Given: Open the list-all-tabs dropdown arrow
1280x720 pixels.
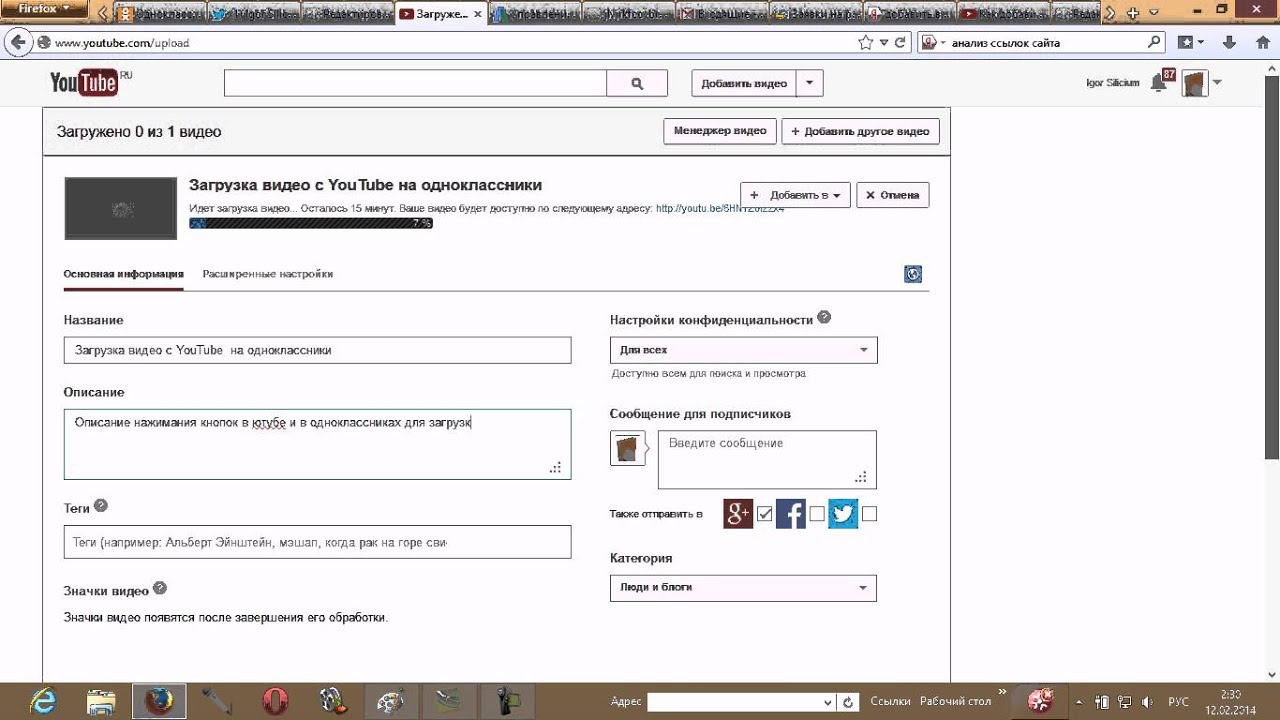Looking at the screenshot, I should click(x=1155, y=13).
